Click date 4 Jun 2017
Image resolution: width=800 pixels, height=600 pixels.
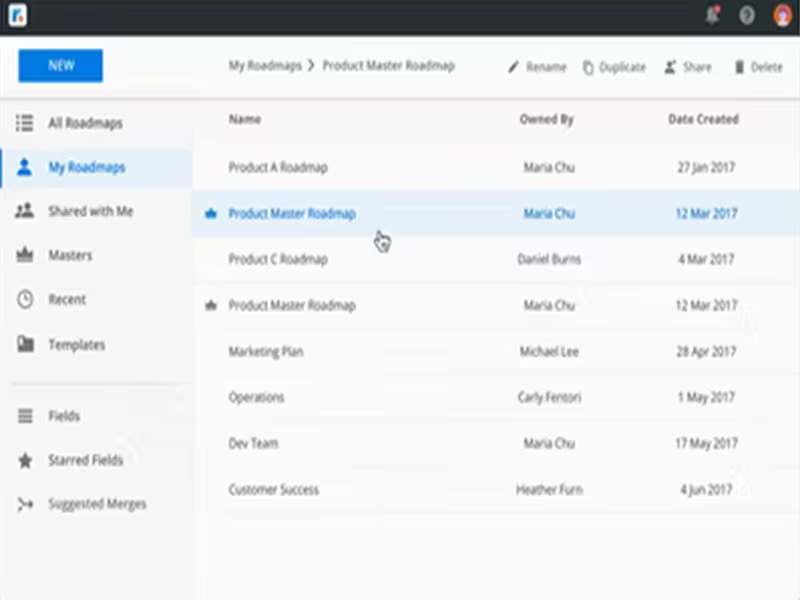tap(706, 490)
